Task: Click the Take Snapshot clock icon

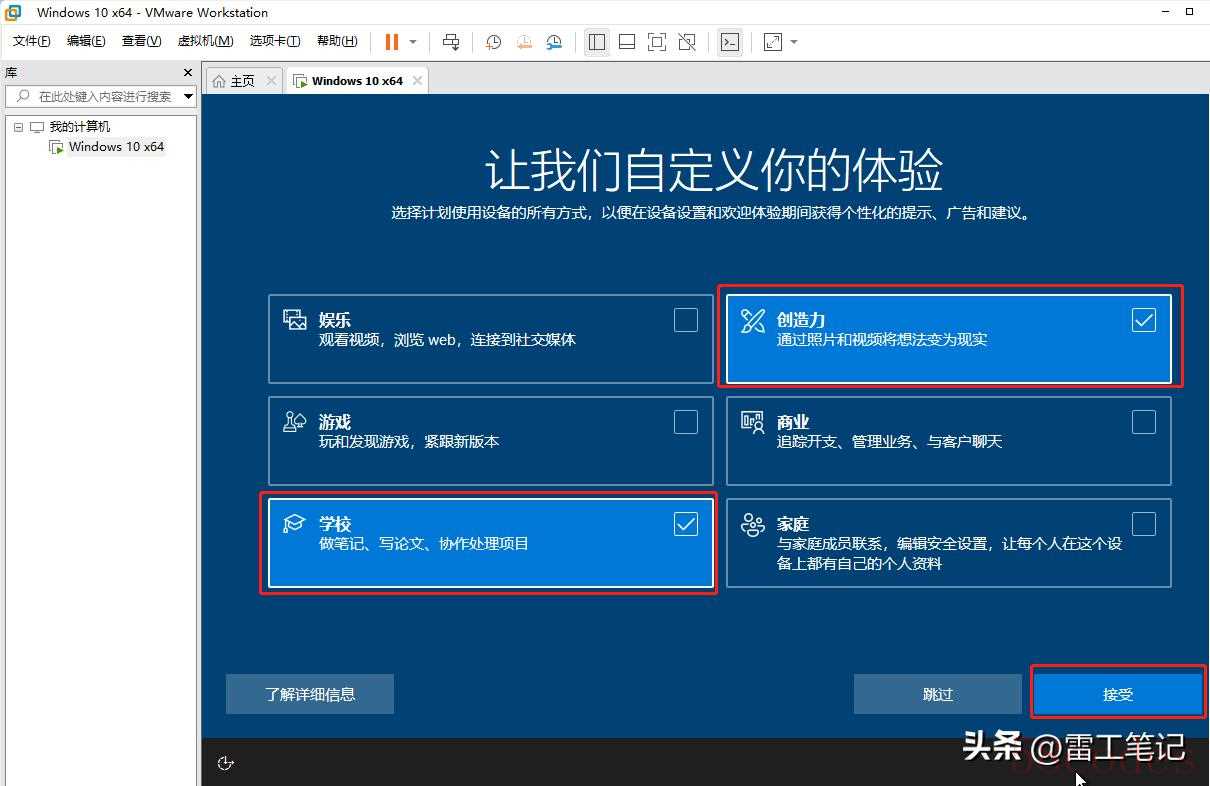Action: click(493, 42)
